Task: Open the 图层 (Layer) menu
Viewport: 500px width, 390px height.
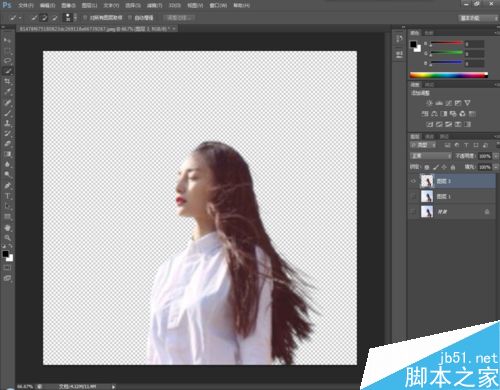Action: pos(89,6)
